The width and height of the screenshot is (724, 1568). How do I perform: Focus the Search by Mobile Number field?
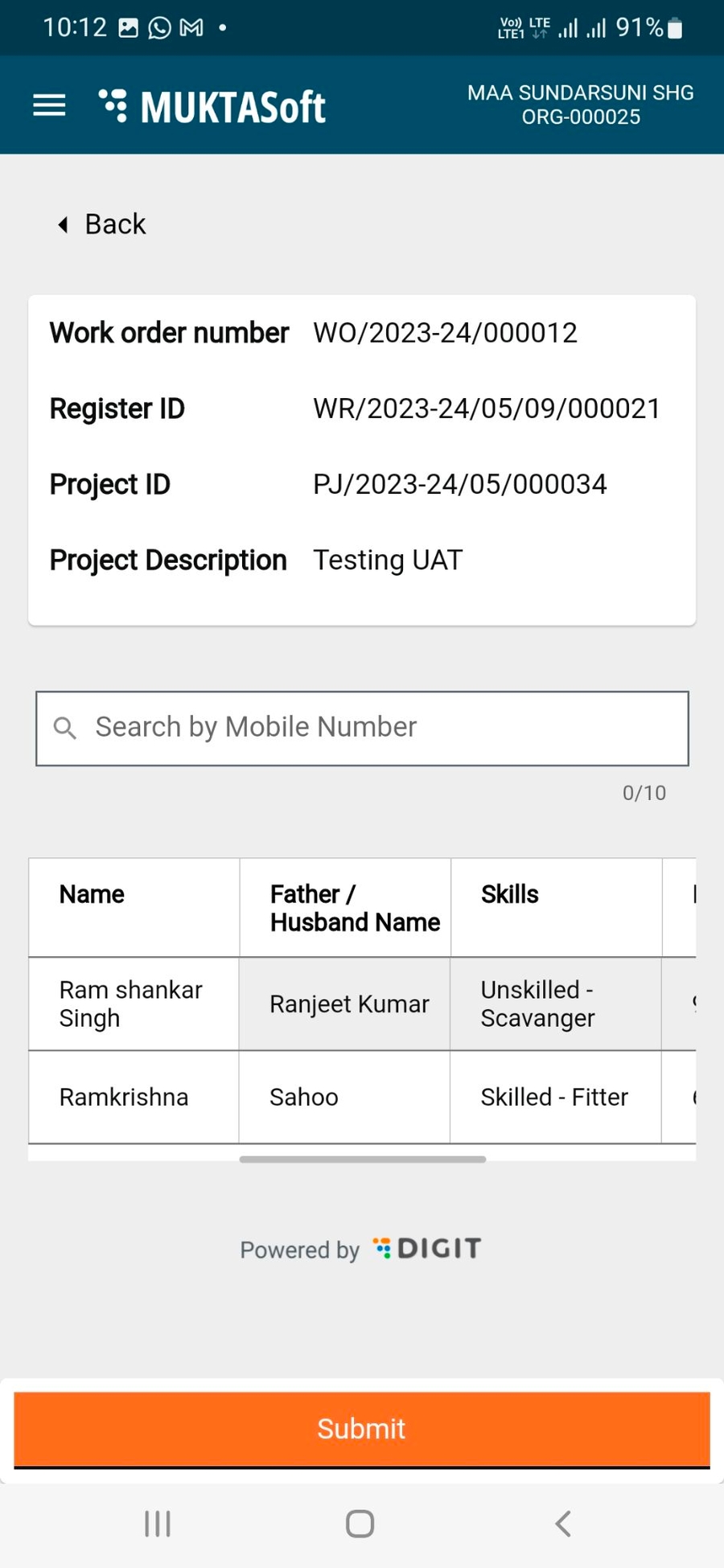point(378,728)
